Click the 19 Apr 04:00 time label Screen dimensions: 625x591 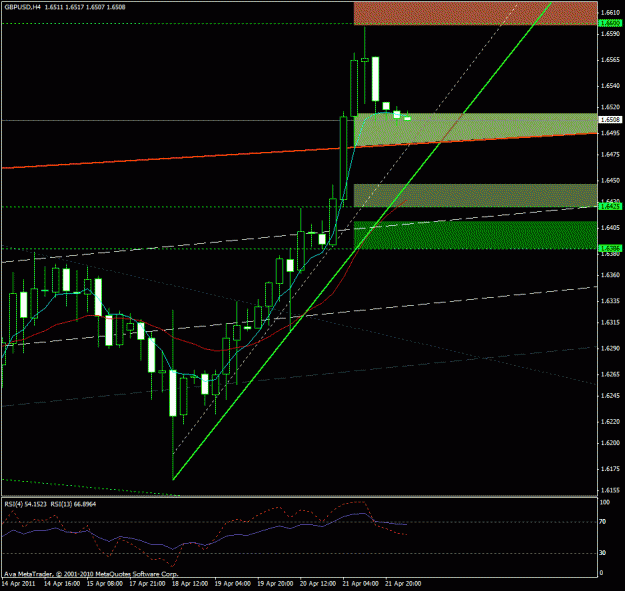233,584
